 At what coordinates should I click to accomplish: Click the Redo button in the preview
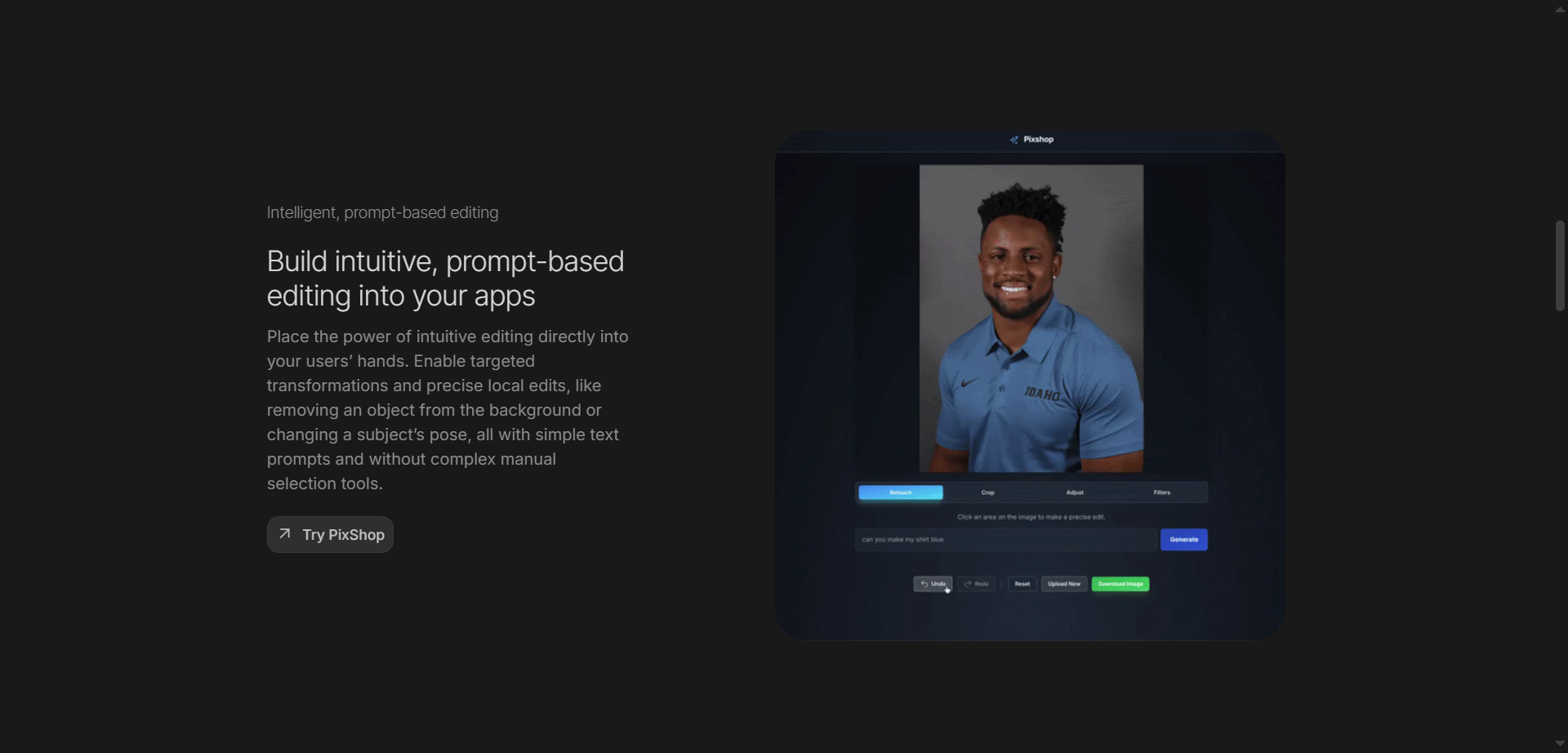click(x=977, y=584)
